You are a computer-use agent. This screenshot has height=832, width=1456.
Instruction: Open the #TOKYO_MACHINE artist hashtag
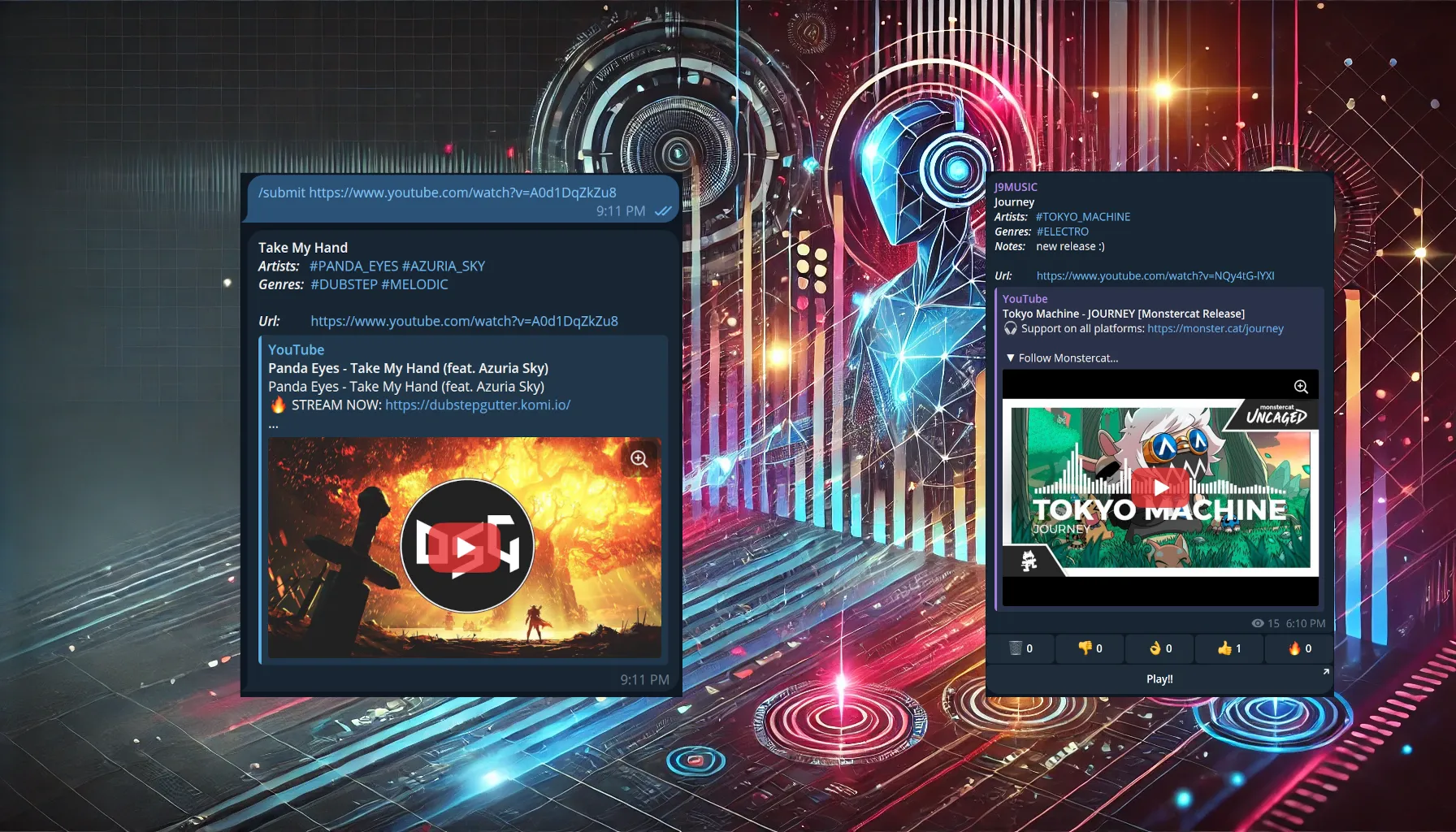(x=1083, y=217)
